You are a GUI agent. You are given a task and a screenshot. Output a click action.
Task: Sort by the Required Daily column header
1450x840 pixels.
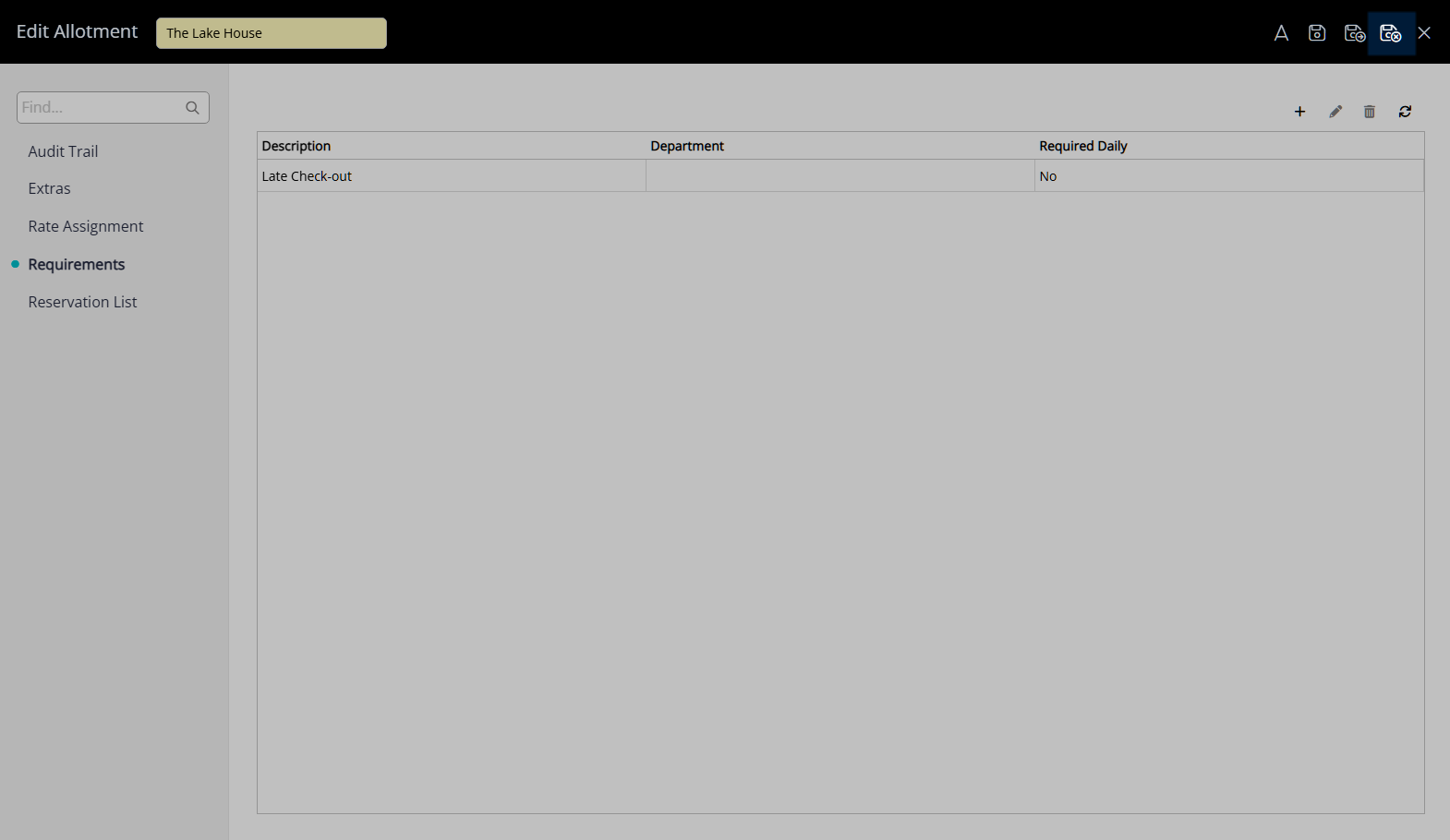(x=1229, y=146)
